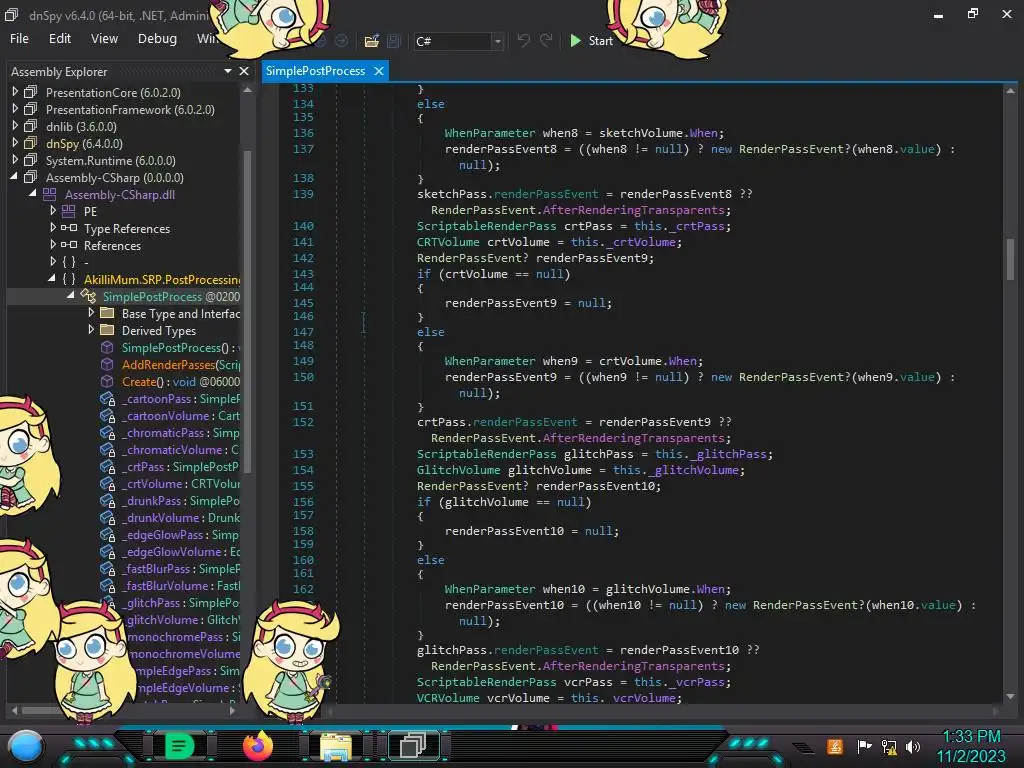
Task: Select the _edgeGlowPass field icon
Action: point(108,535)
